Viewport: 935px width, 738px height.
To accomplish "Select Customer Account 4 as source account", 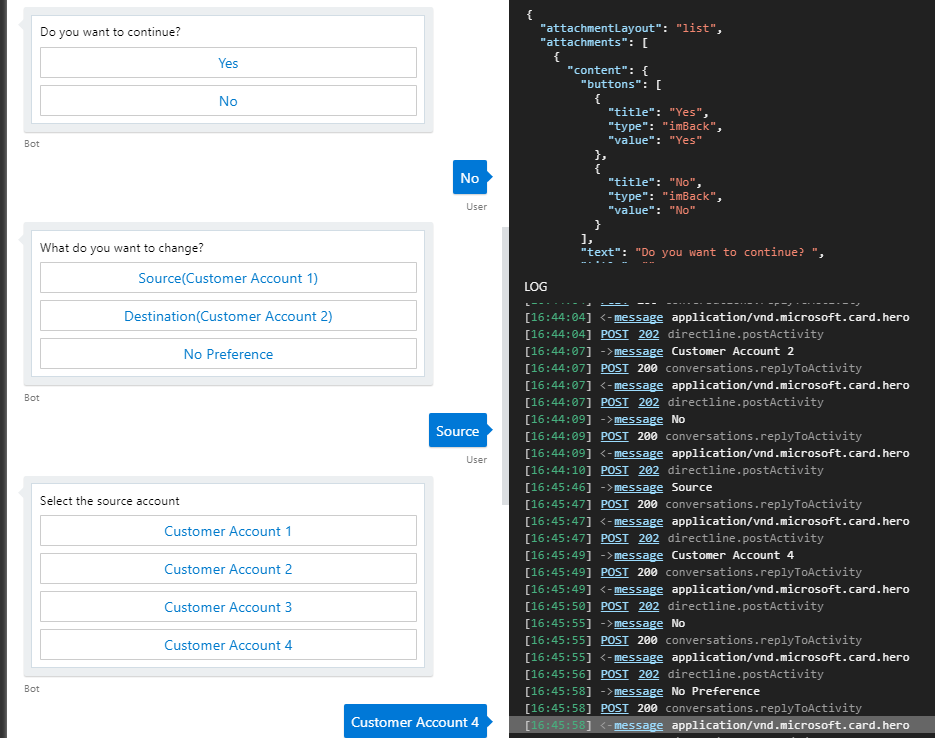I will click(x=228, y=644).
